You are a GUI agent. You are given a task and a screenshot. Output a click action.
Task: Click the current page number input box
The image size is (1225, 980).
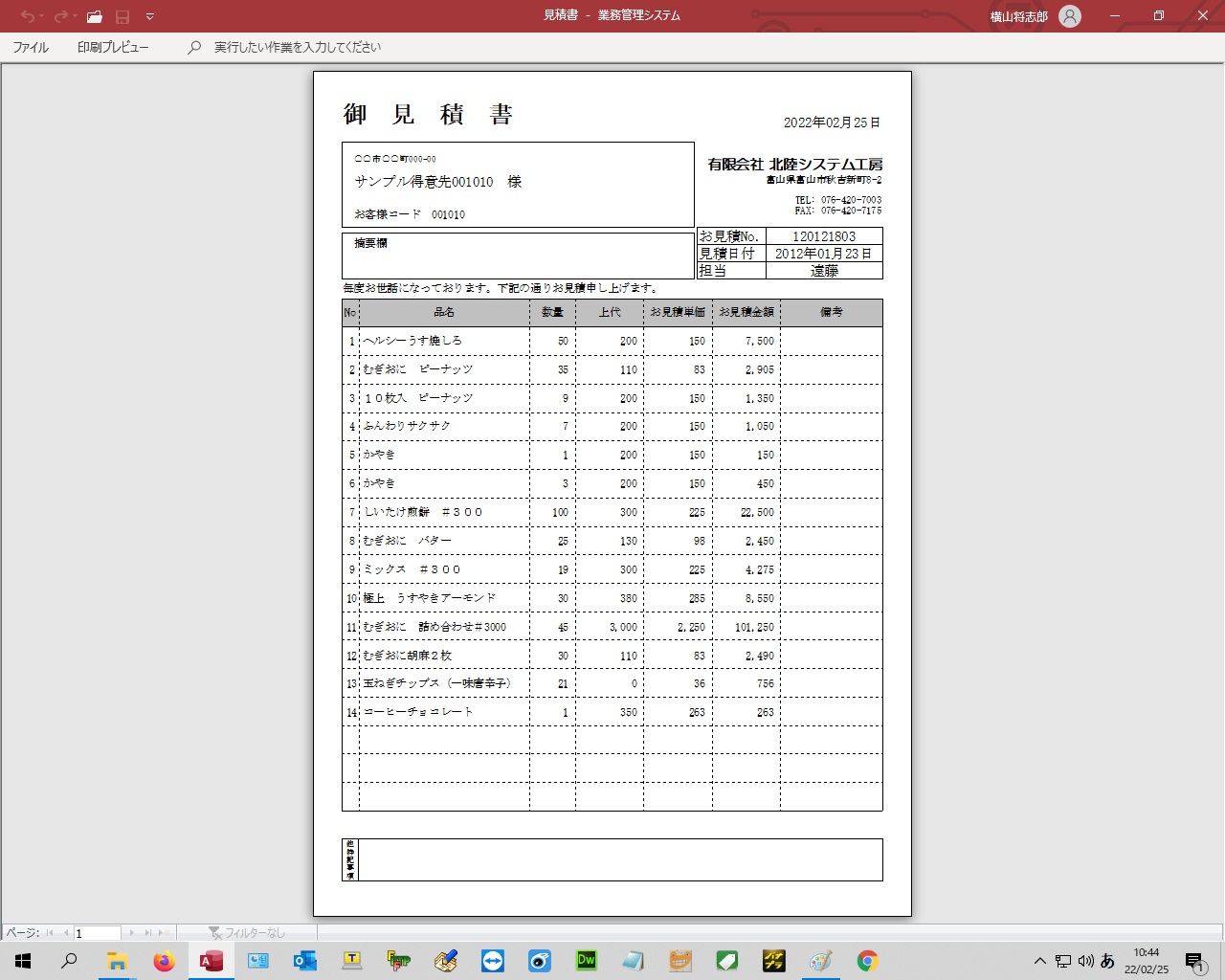(97, 933)
